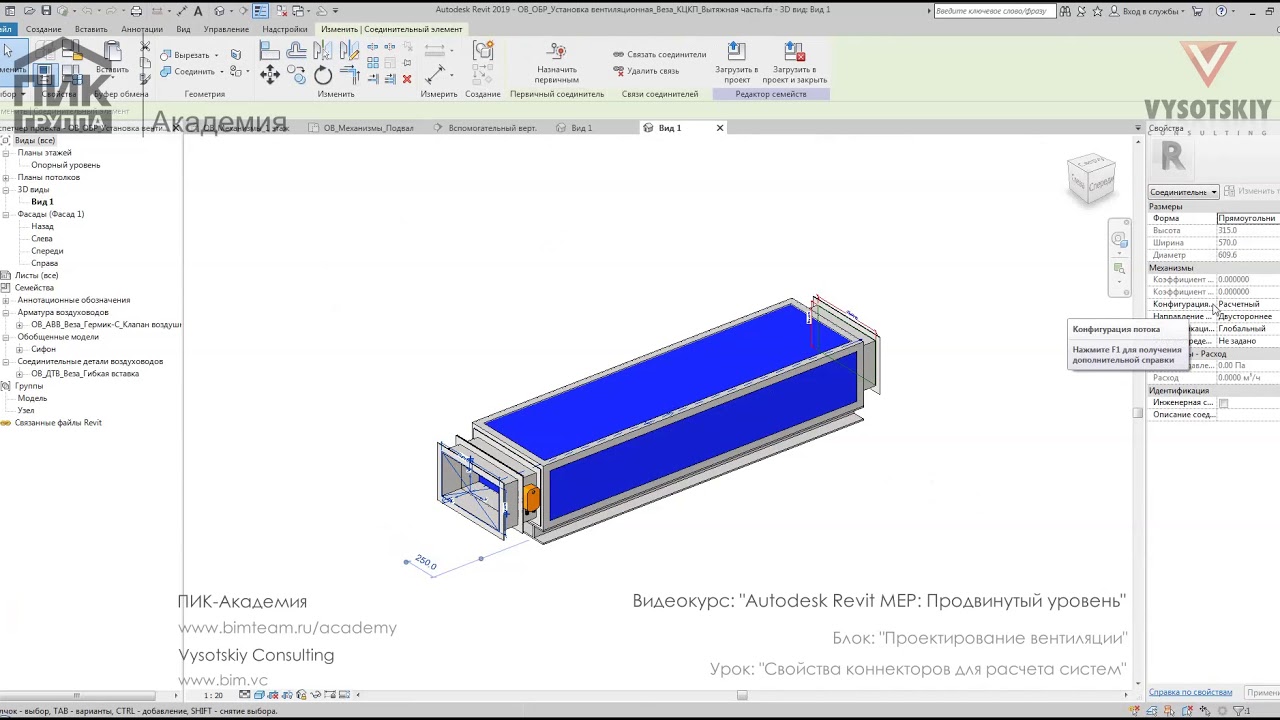The image size is (1280, 720).
Task: Click the Расход value 0.0000 м³/ч
Action: (x=1248, y=378)
